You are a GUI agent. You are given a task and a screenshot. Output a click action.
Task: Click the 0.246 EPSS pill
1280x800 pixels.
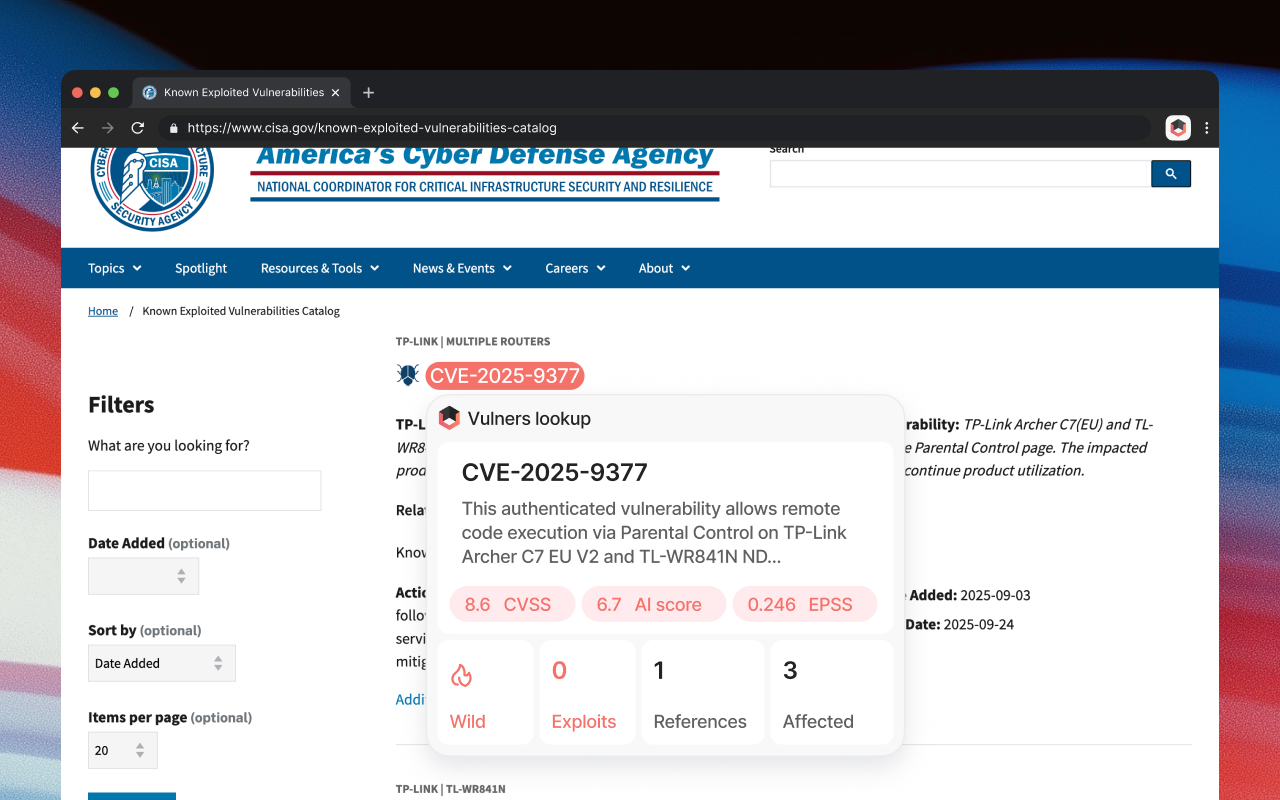[x=805, y=604]
